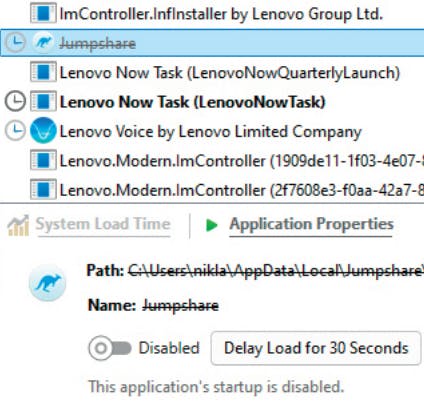
Task: Select the Lenovo.Modern.ImController (1909de11 entry
Action: pyautogui.click(x=212, y=160)
